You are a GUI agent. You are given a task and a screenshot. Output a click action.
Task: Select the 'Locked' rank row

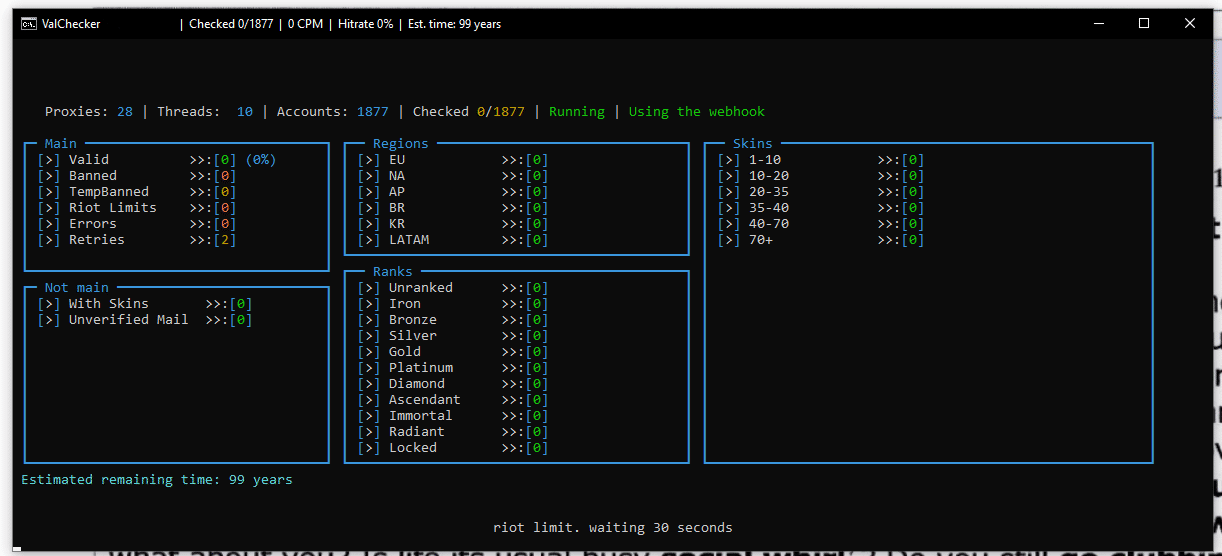point(453,448)
